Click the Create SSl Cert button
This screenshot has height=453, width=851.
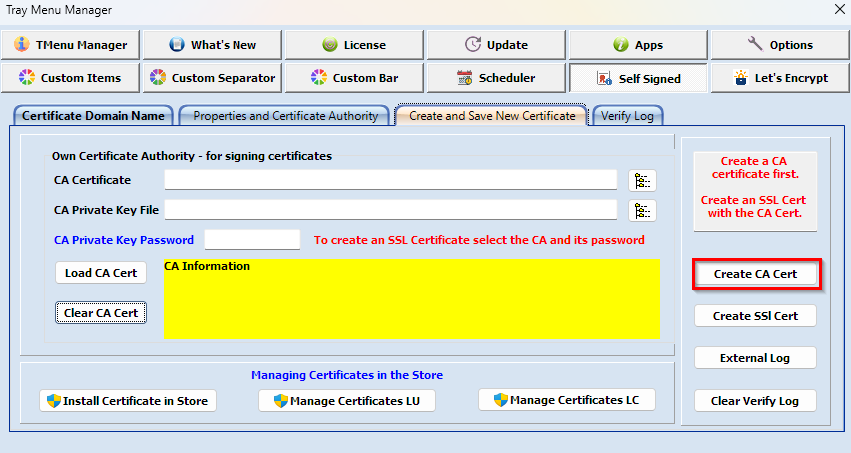755,316
